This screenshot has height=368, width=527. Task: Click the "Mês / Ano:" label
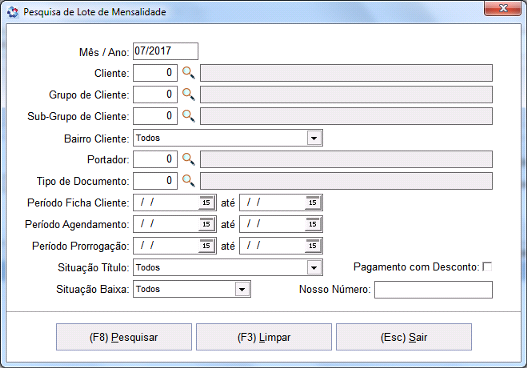point(104,52)
